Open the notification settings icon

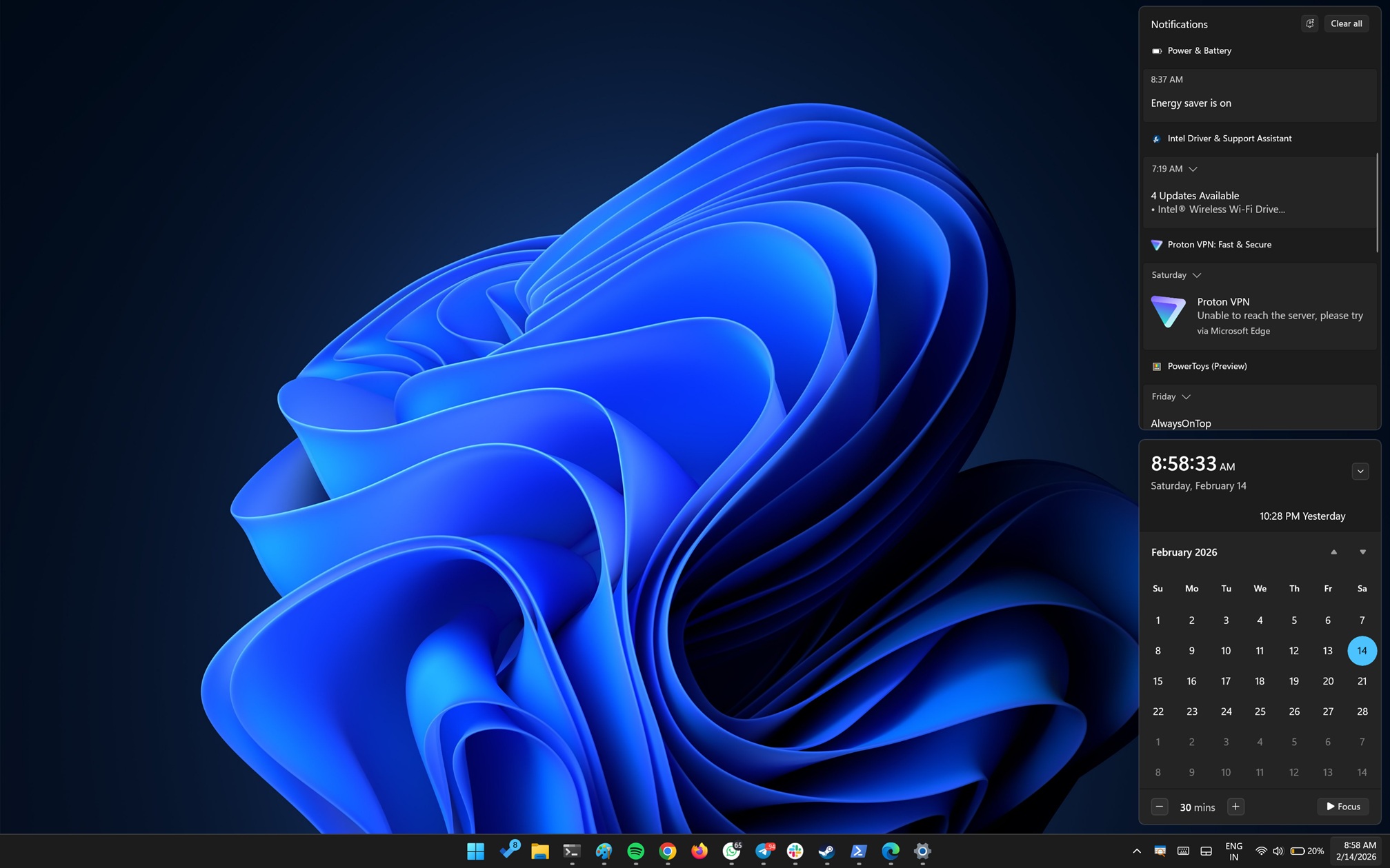pyautogui.click(x=1309, y=23)
